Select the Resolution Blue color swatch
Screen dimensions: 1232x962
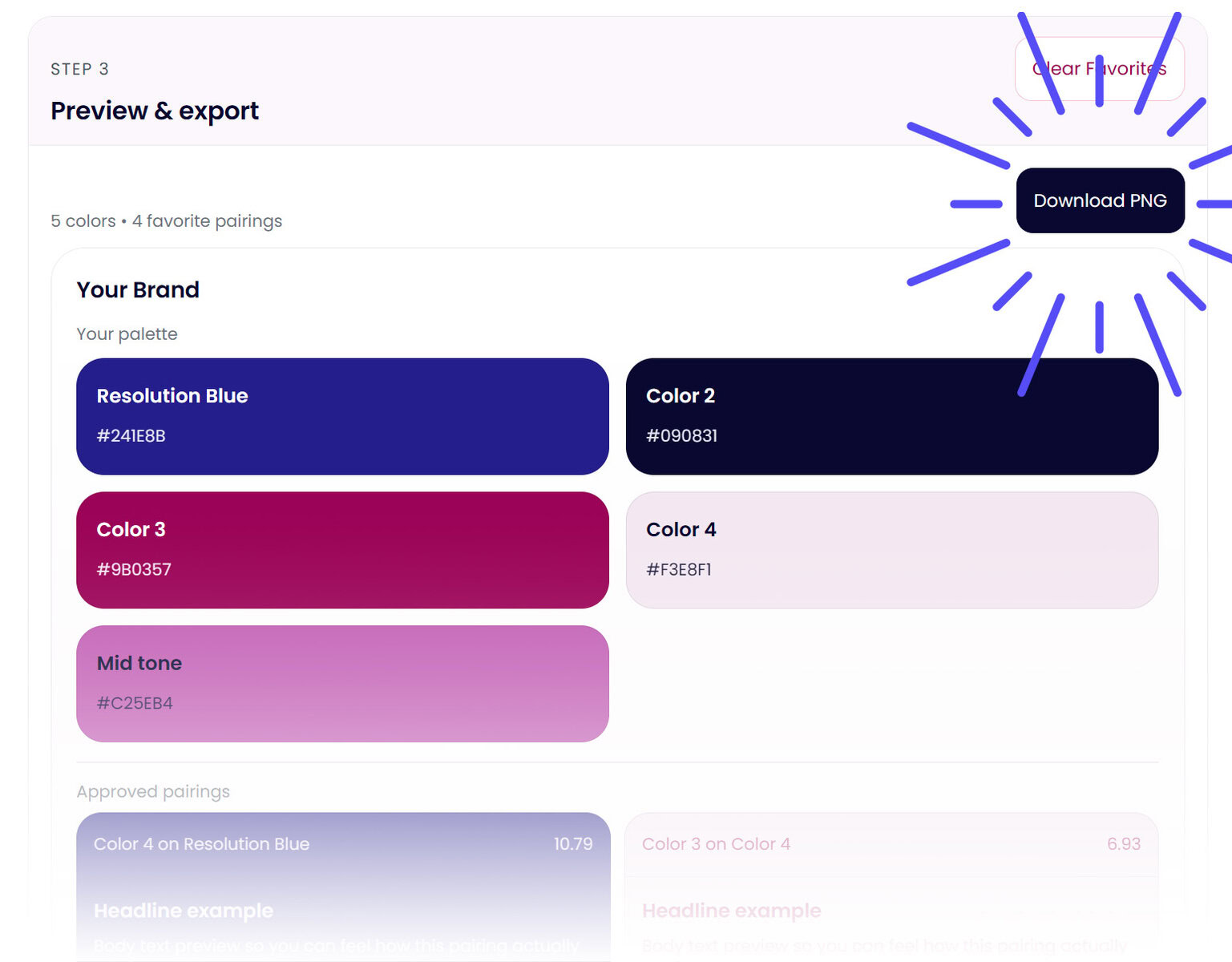[x=342, y=416]
